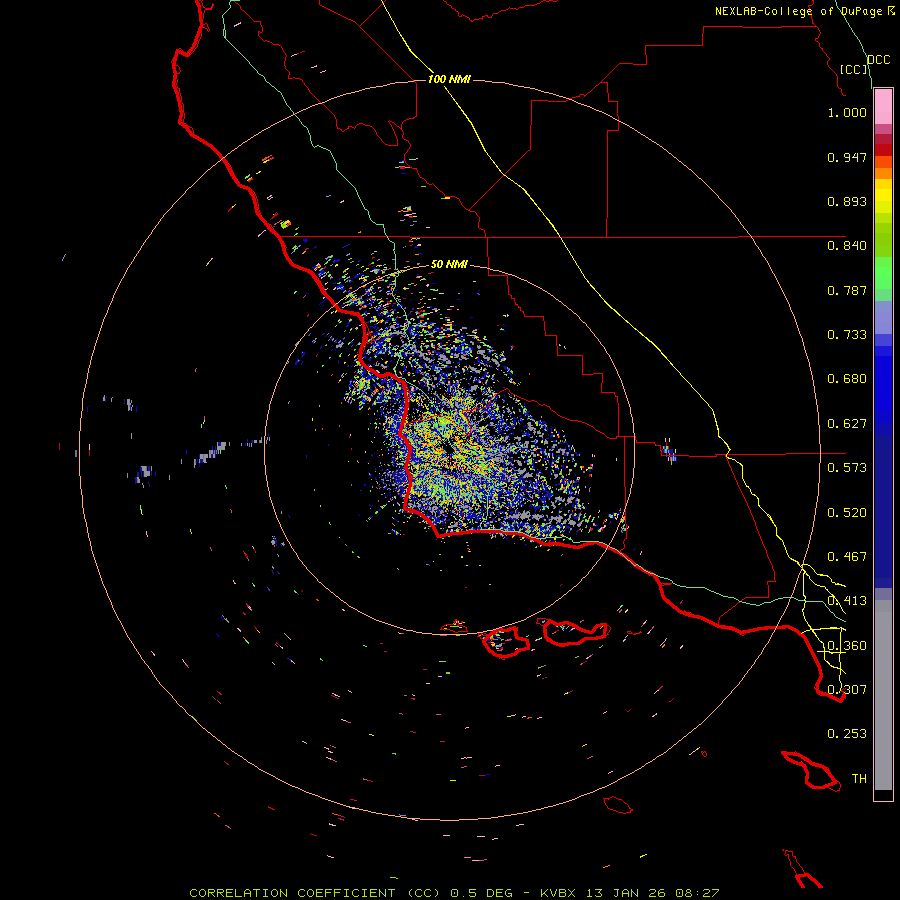Click the 08:27 timestamp
Image resolution: width=900 pixels, height=900 pixels.
click(696, 893)
